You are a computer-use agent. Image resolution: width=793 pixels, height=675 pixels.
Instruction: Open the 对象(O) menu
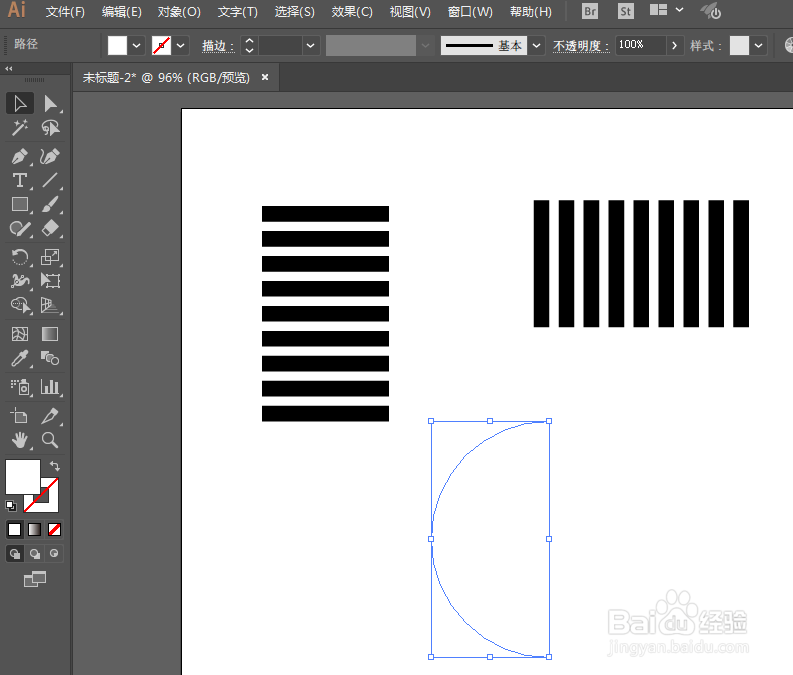(x=179, y=12)
